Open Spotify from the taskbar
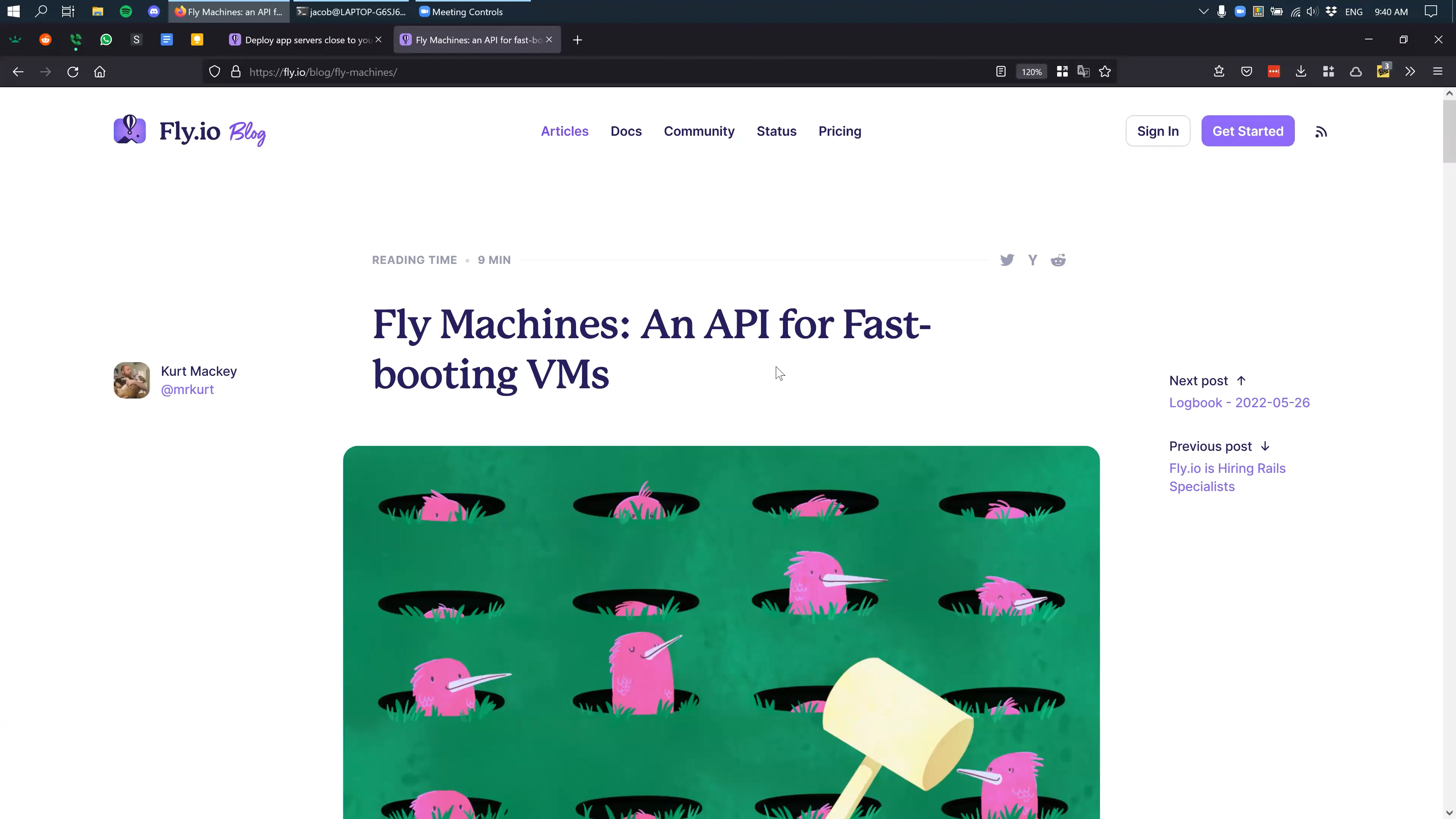Image resolution: width=1456 pixels, height=819 pixels. (x=126, y=11)
